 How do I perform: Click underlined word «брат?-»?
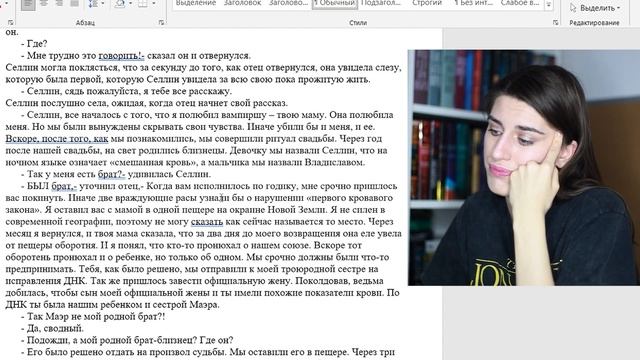pos(111,174)
